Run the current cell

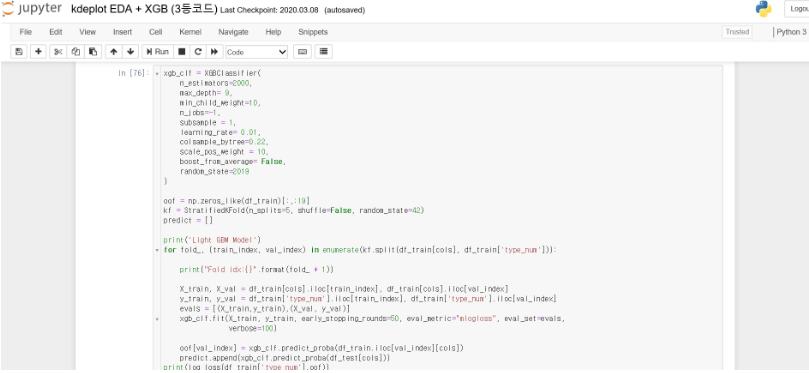pyautogui.click(x=157, y=52)
